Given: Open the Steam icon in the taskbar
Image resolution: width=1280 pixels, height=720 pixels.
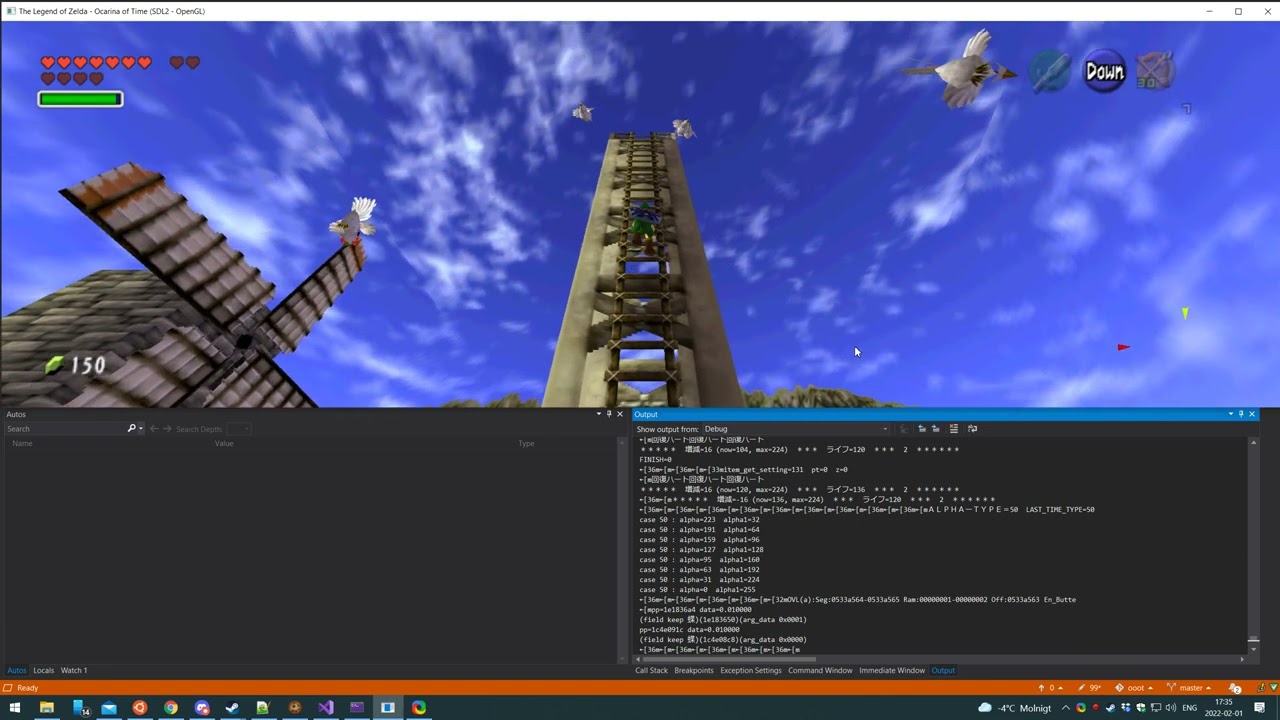Looking at the screenshot, I should (232, 708).
